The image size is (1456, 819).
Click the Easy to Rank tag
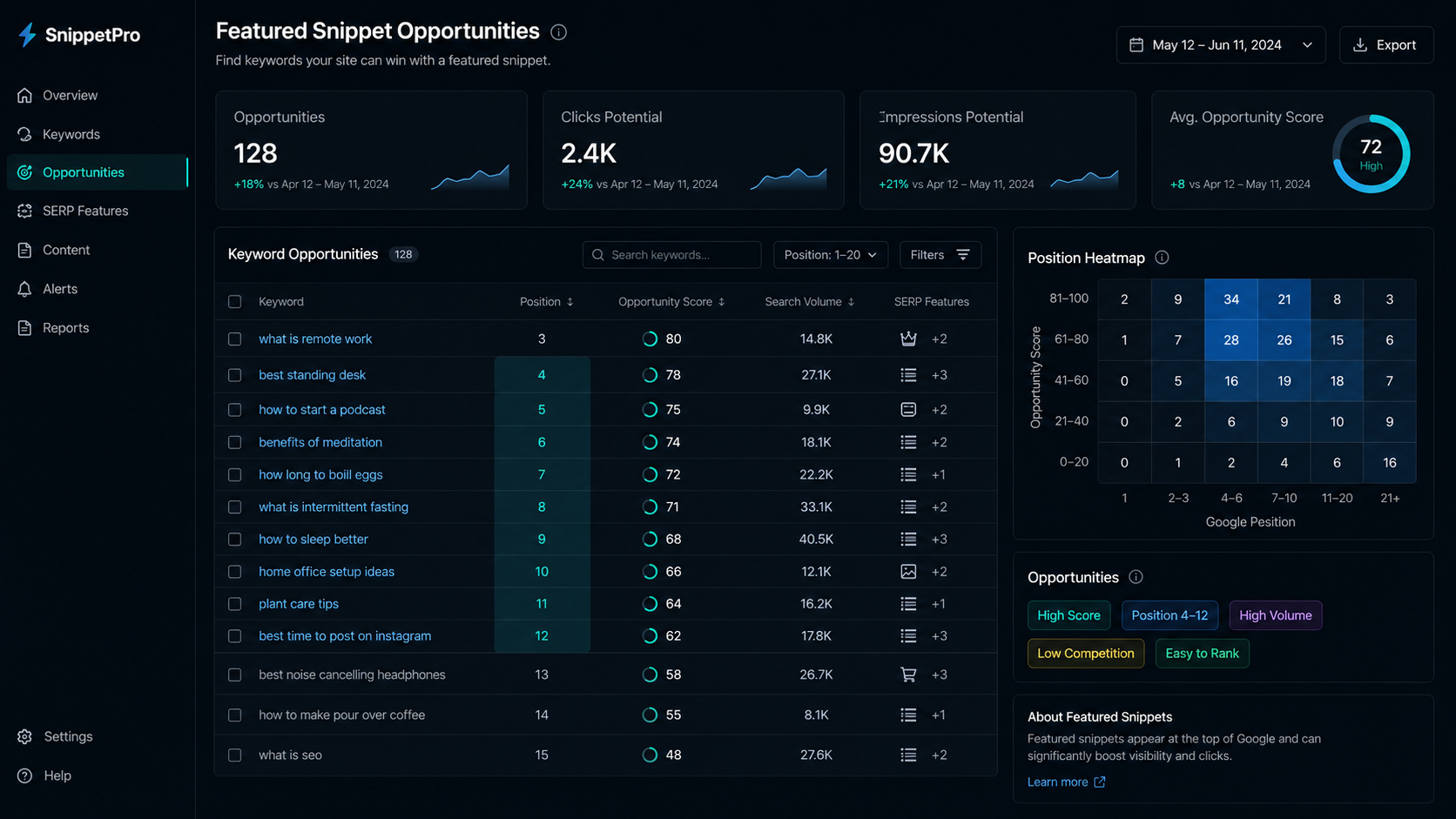[1202, 654]
